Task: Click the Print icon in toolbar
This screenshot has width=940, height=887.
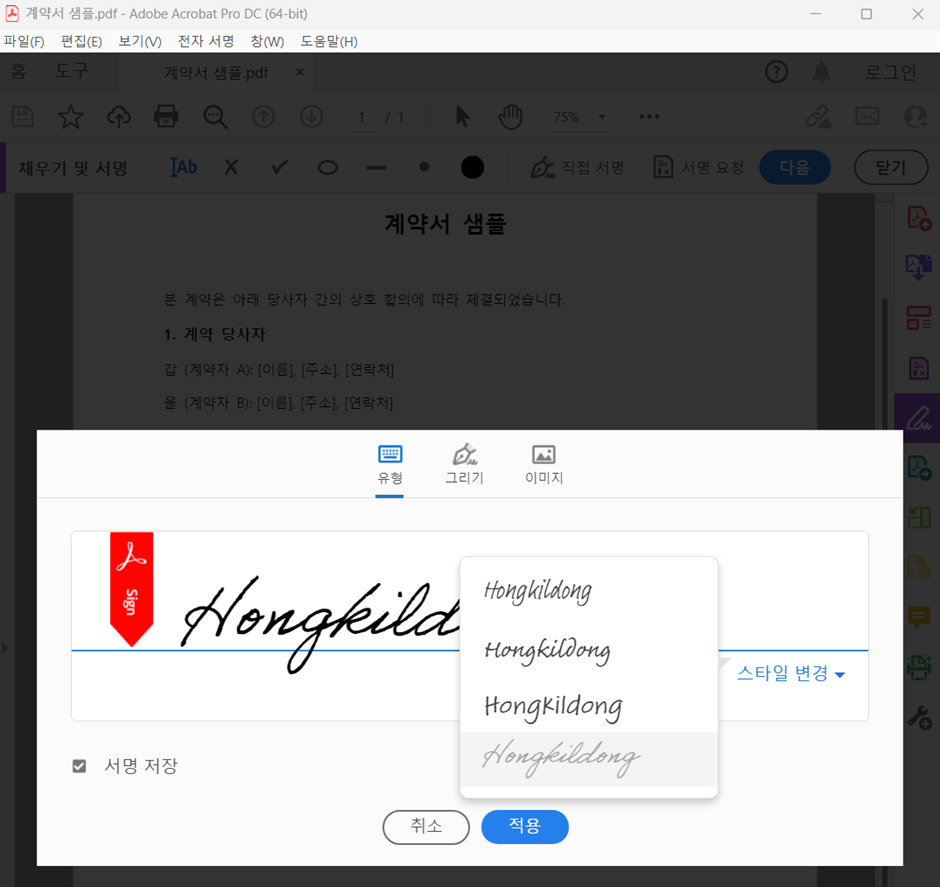Action: tap(166, 116)
